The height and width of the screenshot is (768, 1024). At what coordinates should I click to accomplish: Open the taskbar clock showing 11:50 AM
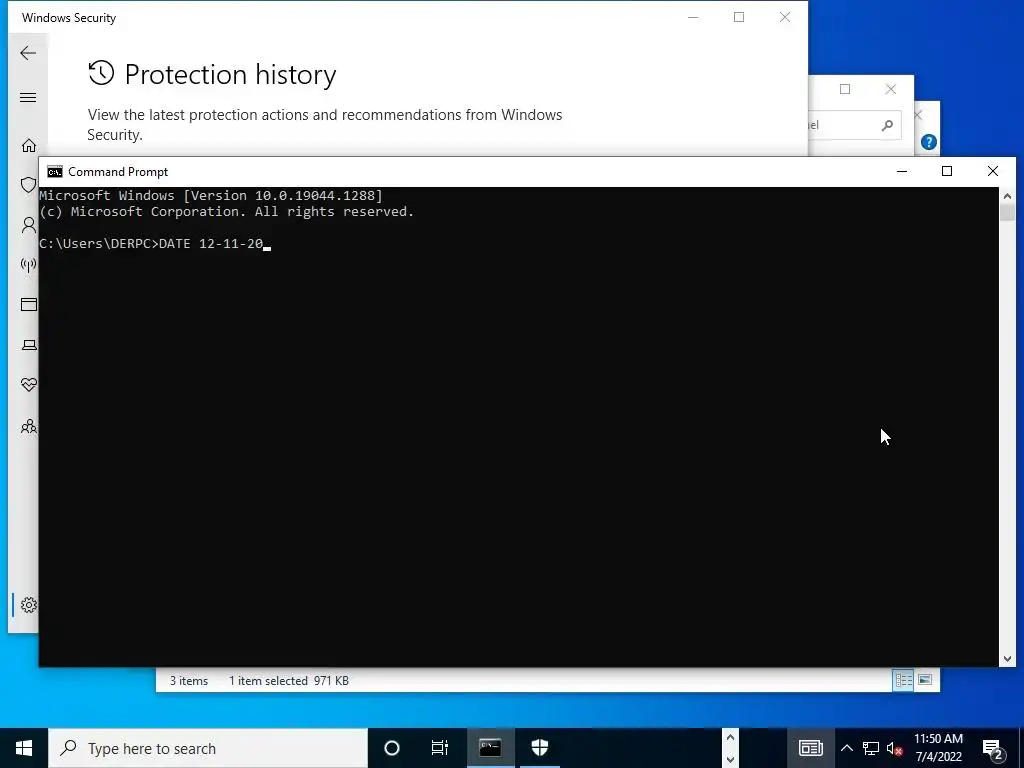point(938,748)
